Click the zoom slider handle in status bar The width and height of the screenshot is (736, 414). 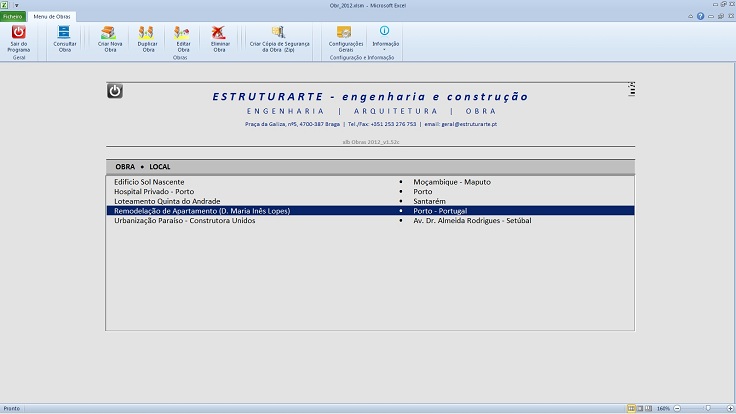tap(706, 408)
